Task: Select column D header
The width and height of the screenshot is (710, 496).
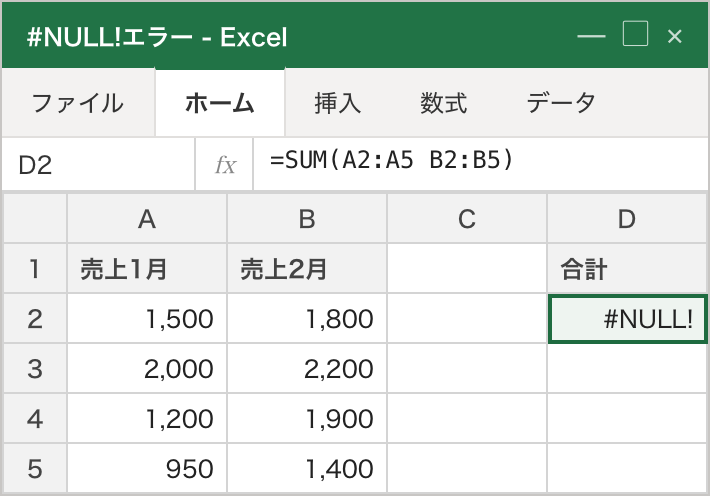Action: [627, 219]
